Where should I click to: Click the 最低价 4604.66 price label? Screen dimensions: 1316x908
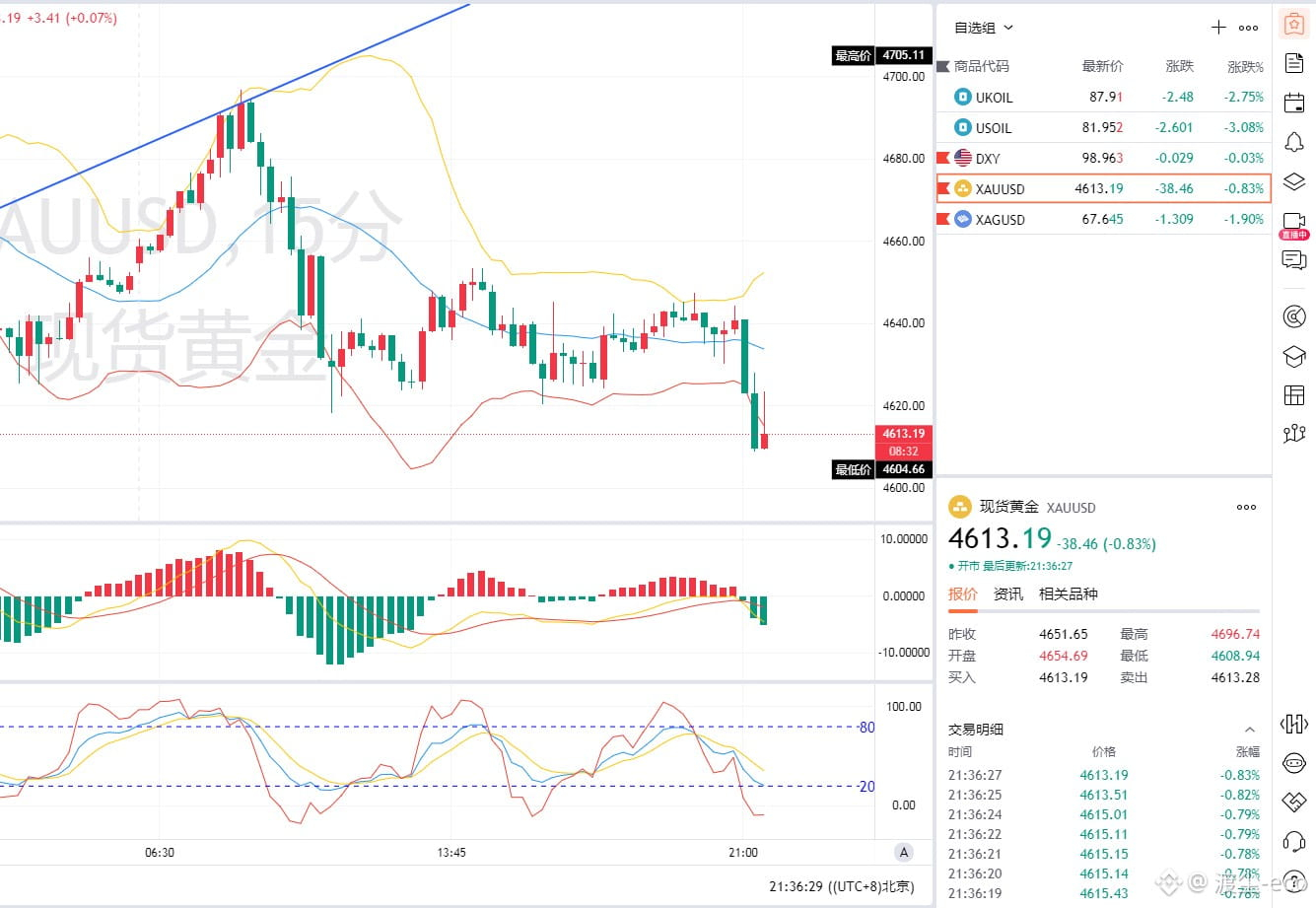(880, 469)
